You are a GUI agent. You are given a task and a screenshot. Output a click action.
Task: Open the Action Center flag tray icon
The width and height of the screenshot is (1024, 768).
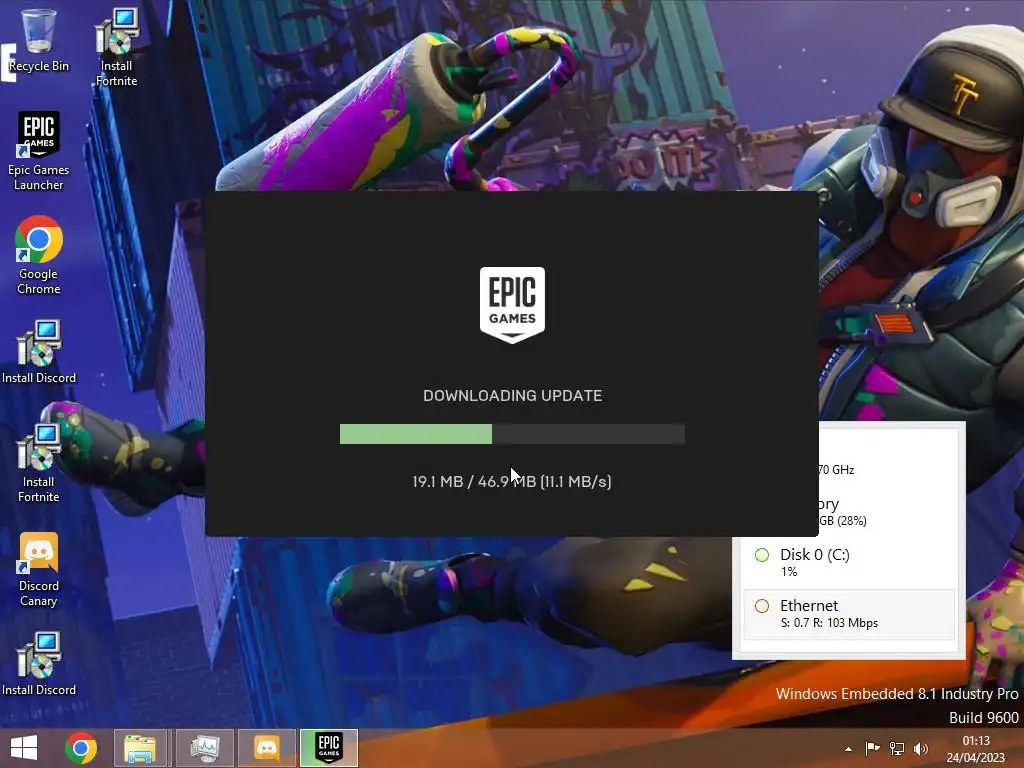872,748
